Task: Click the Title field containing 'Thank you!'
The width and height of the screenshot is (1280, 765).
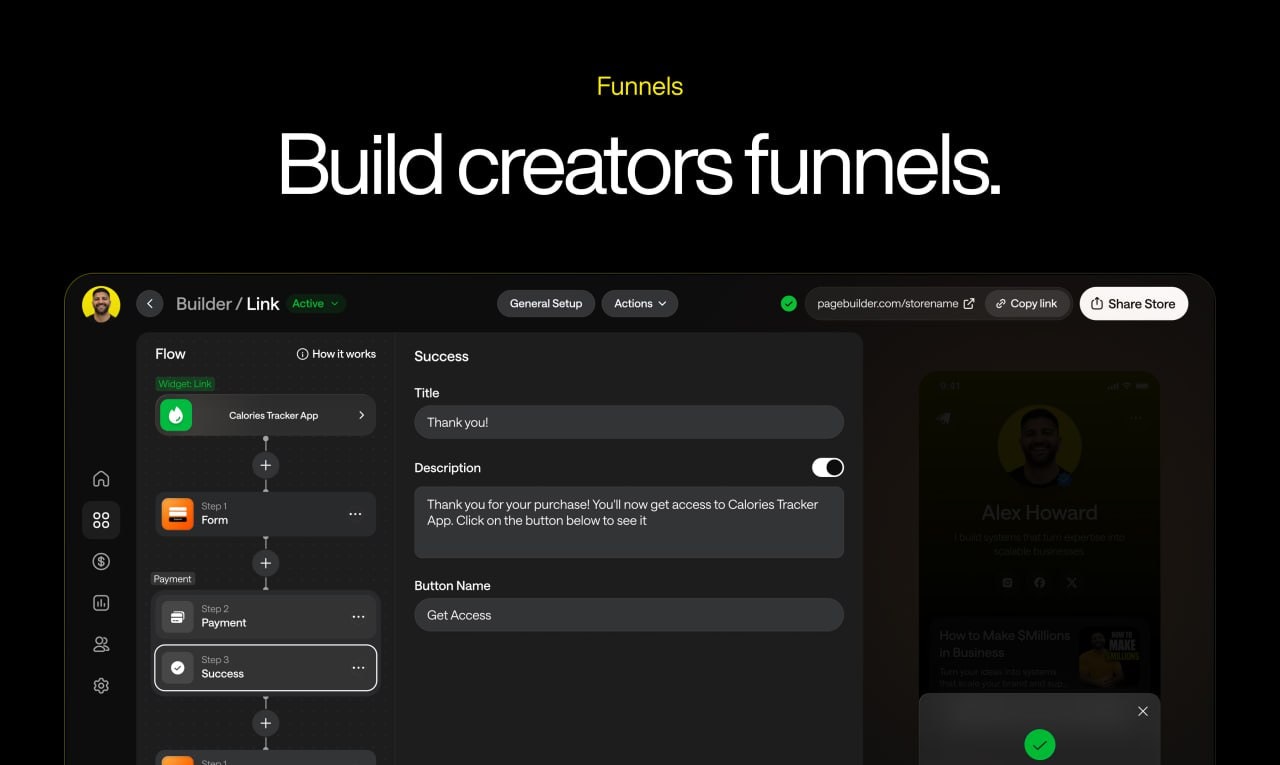Action: point(628,422)
